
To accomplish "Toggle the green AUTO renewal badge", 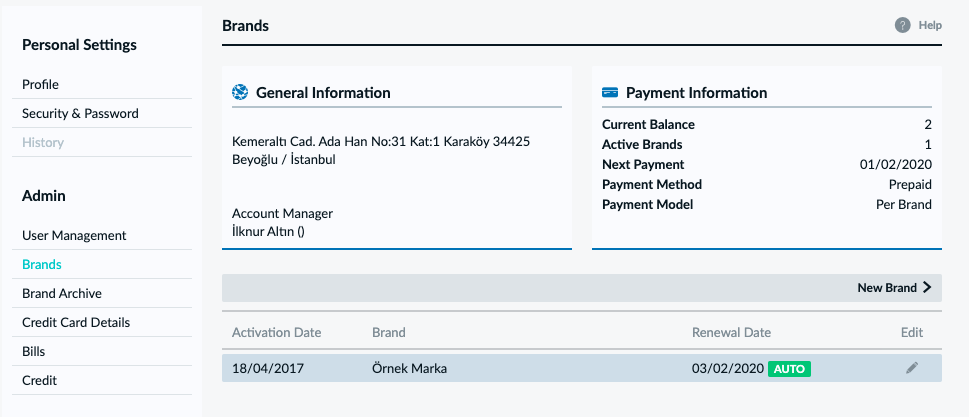I will click(x=789, y=369).
